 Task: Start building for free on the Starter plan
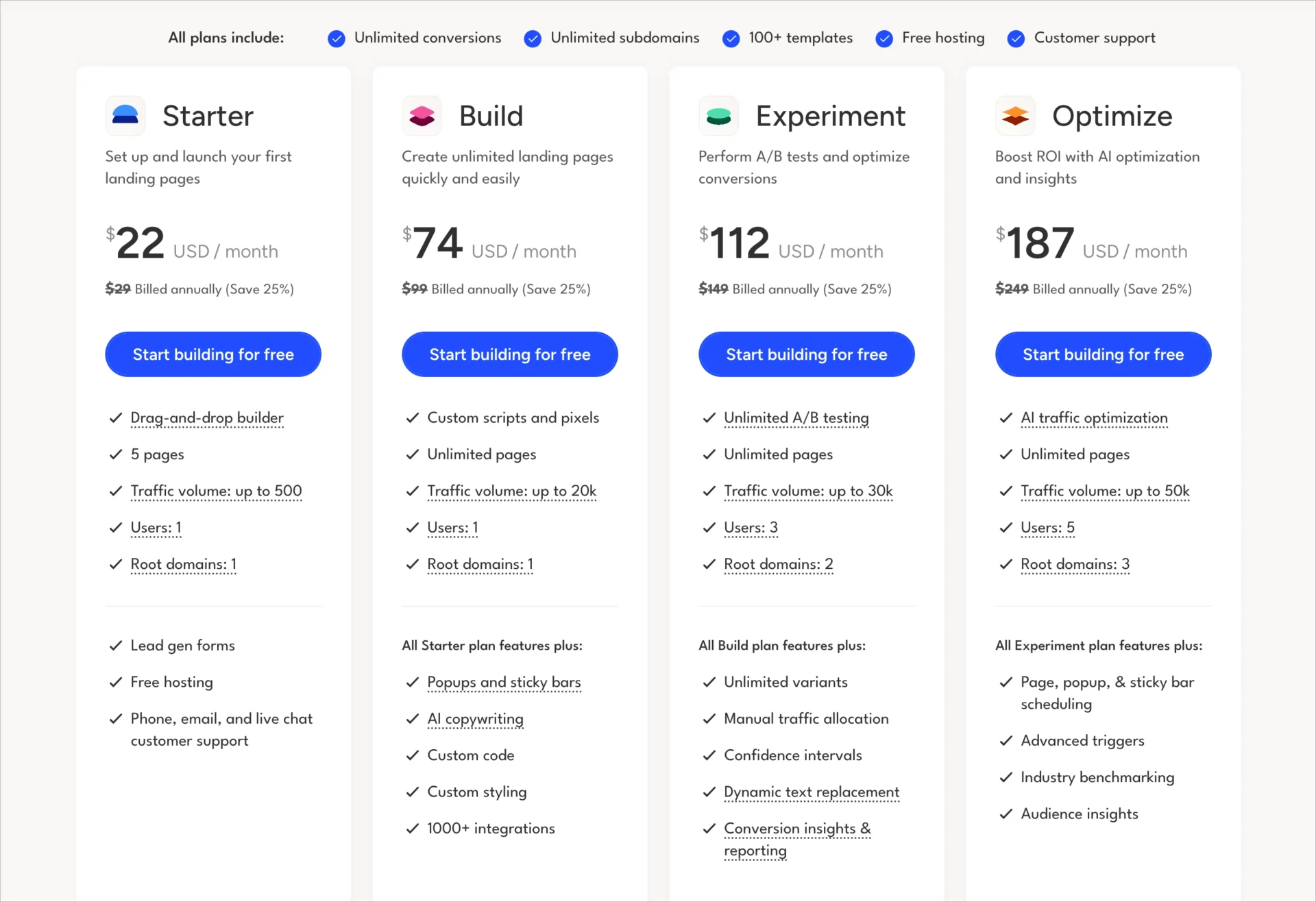pos(212,354)
